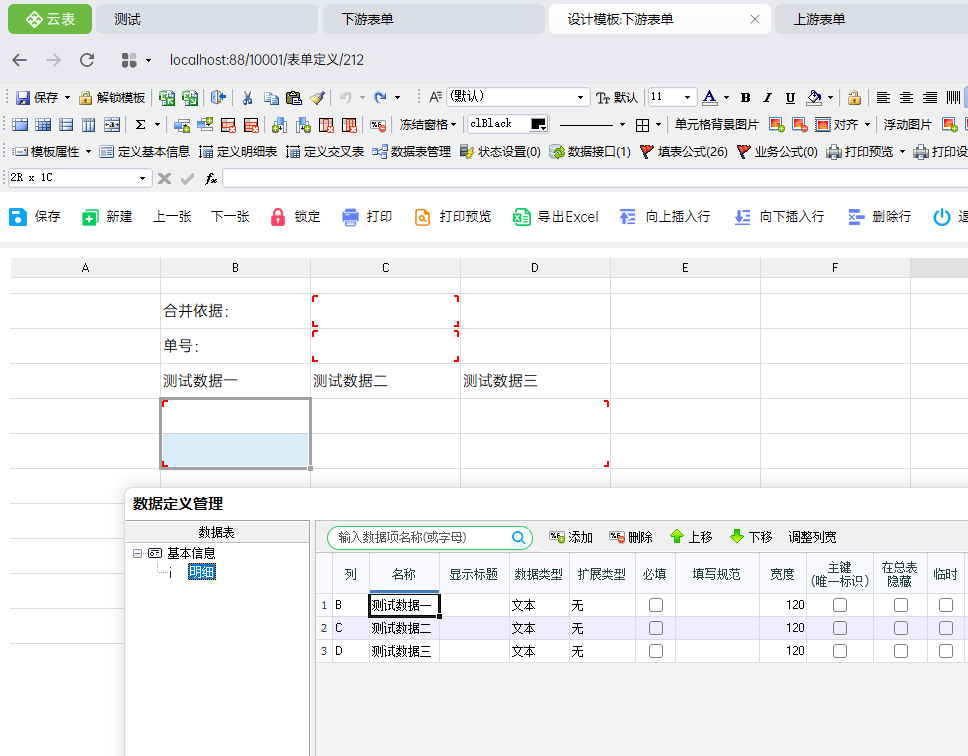The height and width of the screenshot is (756, 968).
Task: Open the cell reference 2R x 1C dropdown
Action: point(142,178)
